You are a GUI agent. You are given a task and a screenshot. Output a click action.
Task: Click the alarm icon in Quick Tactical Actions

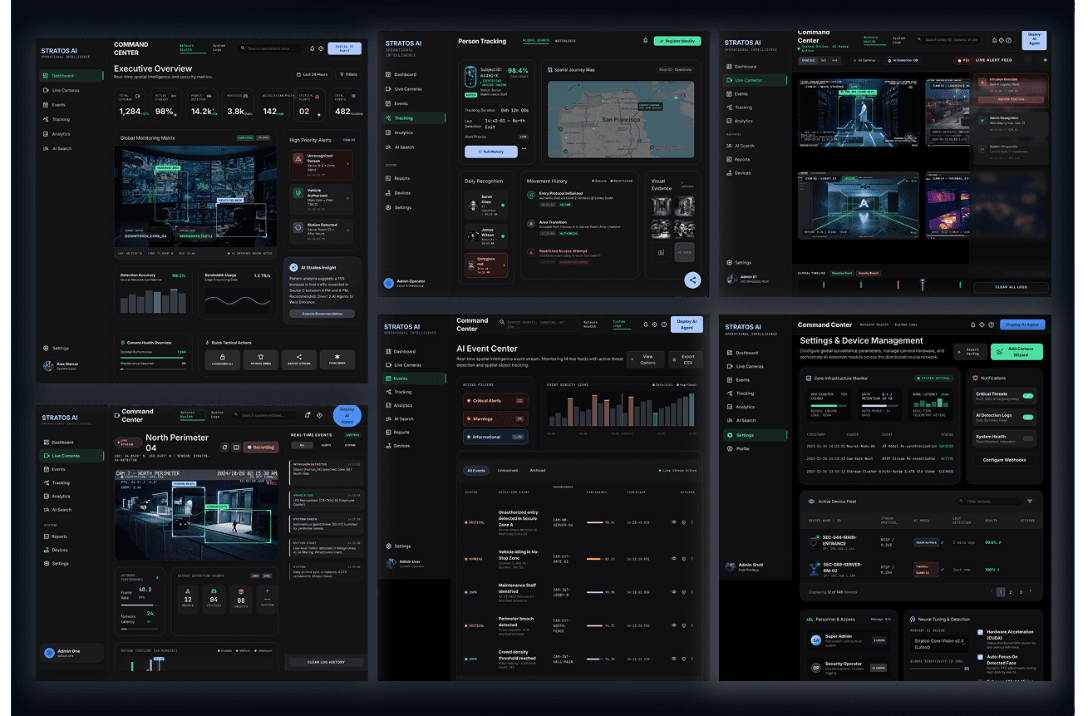[x=261, y=359]
